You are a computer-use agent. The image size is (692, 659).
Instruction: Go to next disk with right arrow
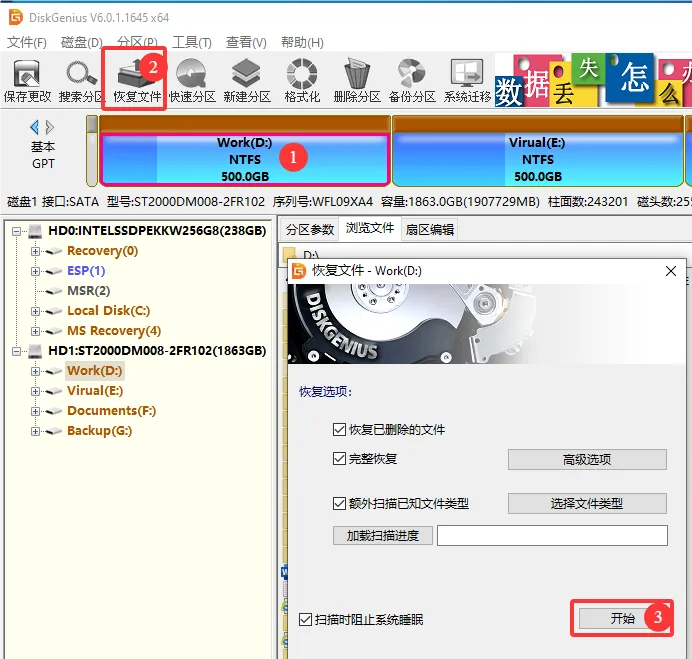pyautogui.click(x=50, y=127)
